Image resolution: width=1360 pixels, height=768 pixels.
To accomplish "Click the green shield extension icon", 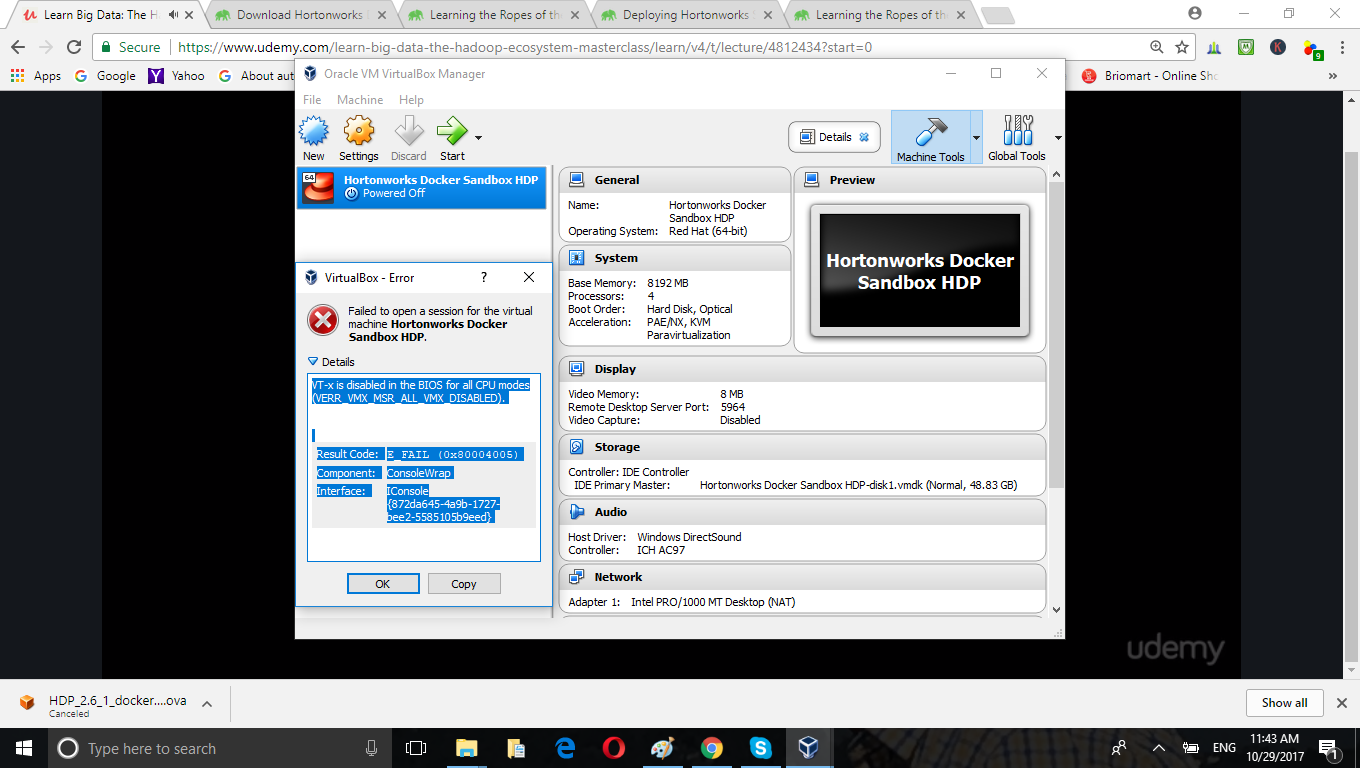I will pos(1246,47).
